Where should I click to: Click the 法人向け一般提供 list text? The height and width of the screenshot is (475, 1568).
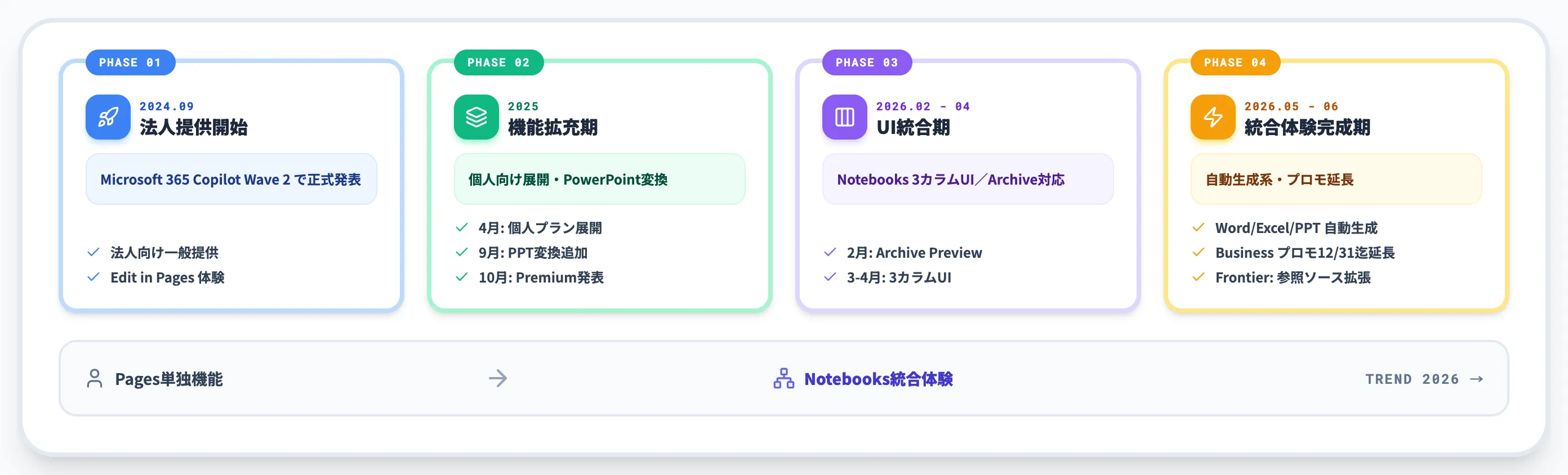tap(164, 252)
